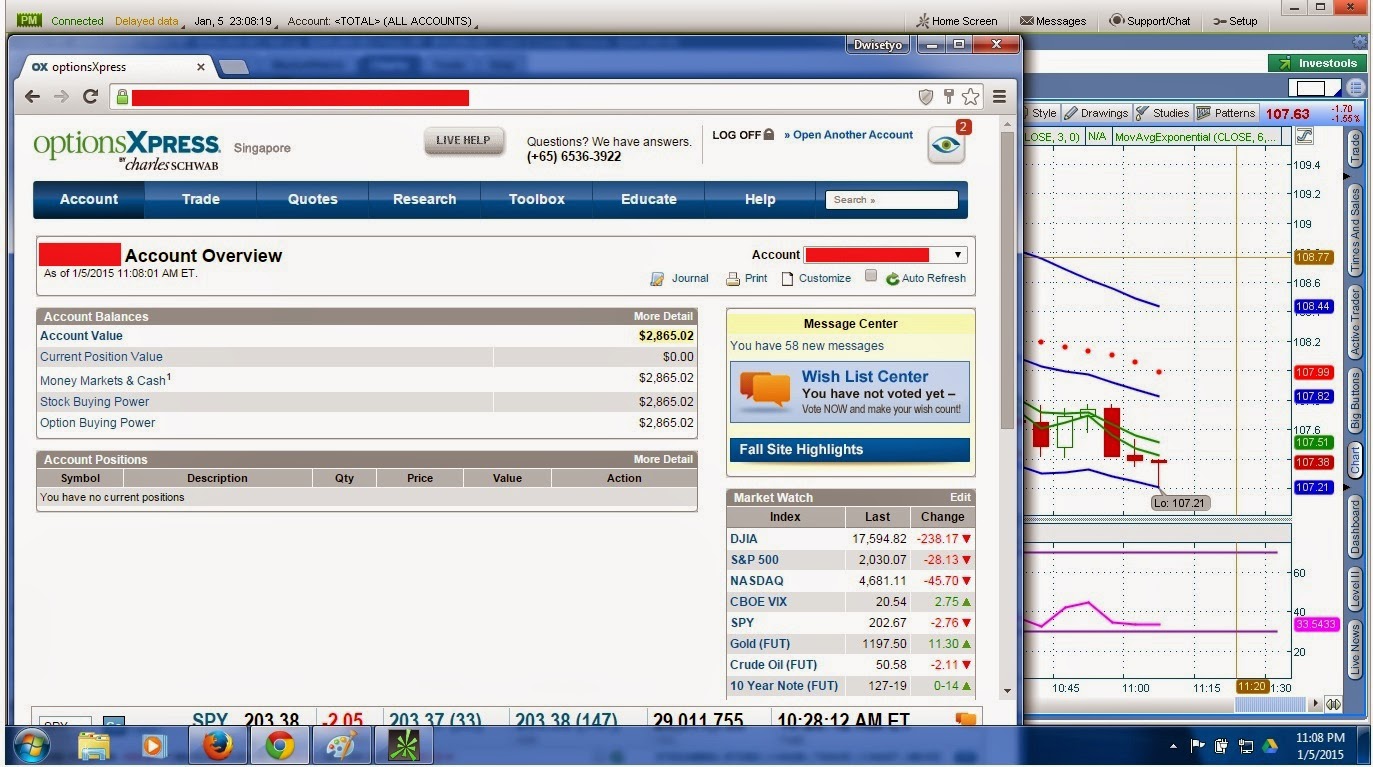Open Dashboard side tab
The height and width of the screenshot is (767, 1373).
[x=1357, y=526]
